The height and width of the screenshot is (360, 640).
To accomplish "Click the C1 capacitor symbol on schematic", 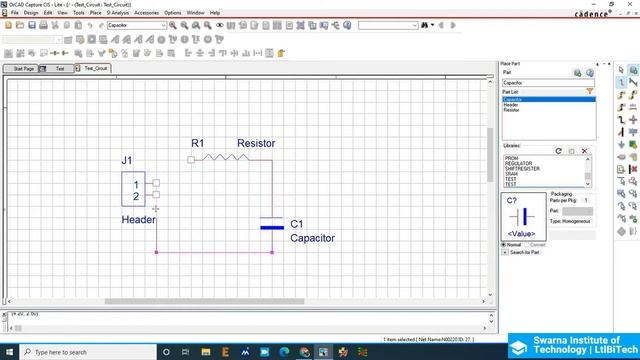I will 272,223.
